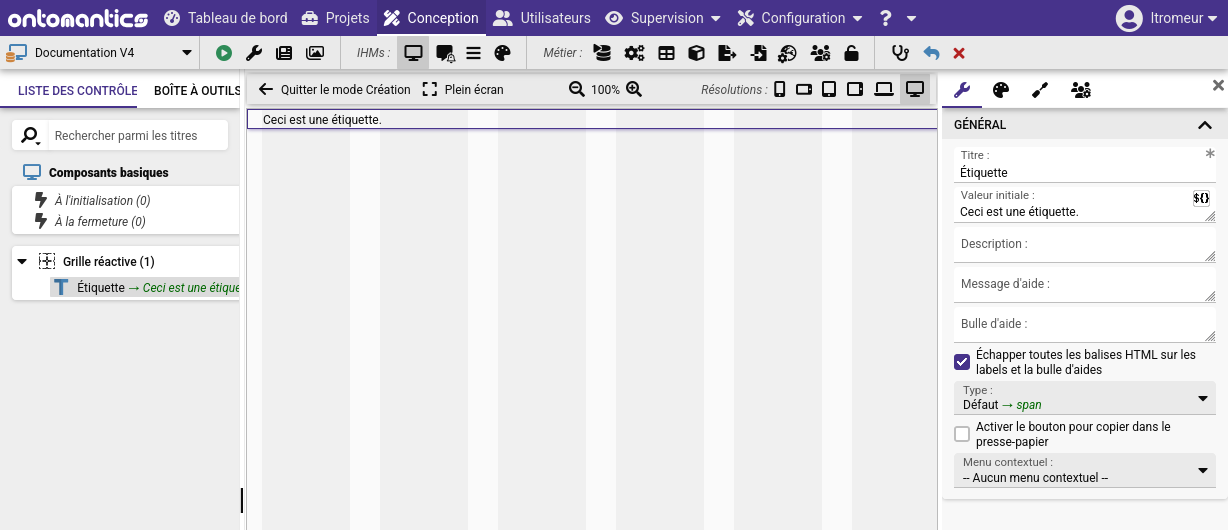The image size is (1228, 530).
Task: Open the Menu contextuel dropdown
Action: (1085, 470)
